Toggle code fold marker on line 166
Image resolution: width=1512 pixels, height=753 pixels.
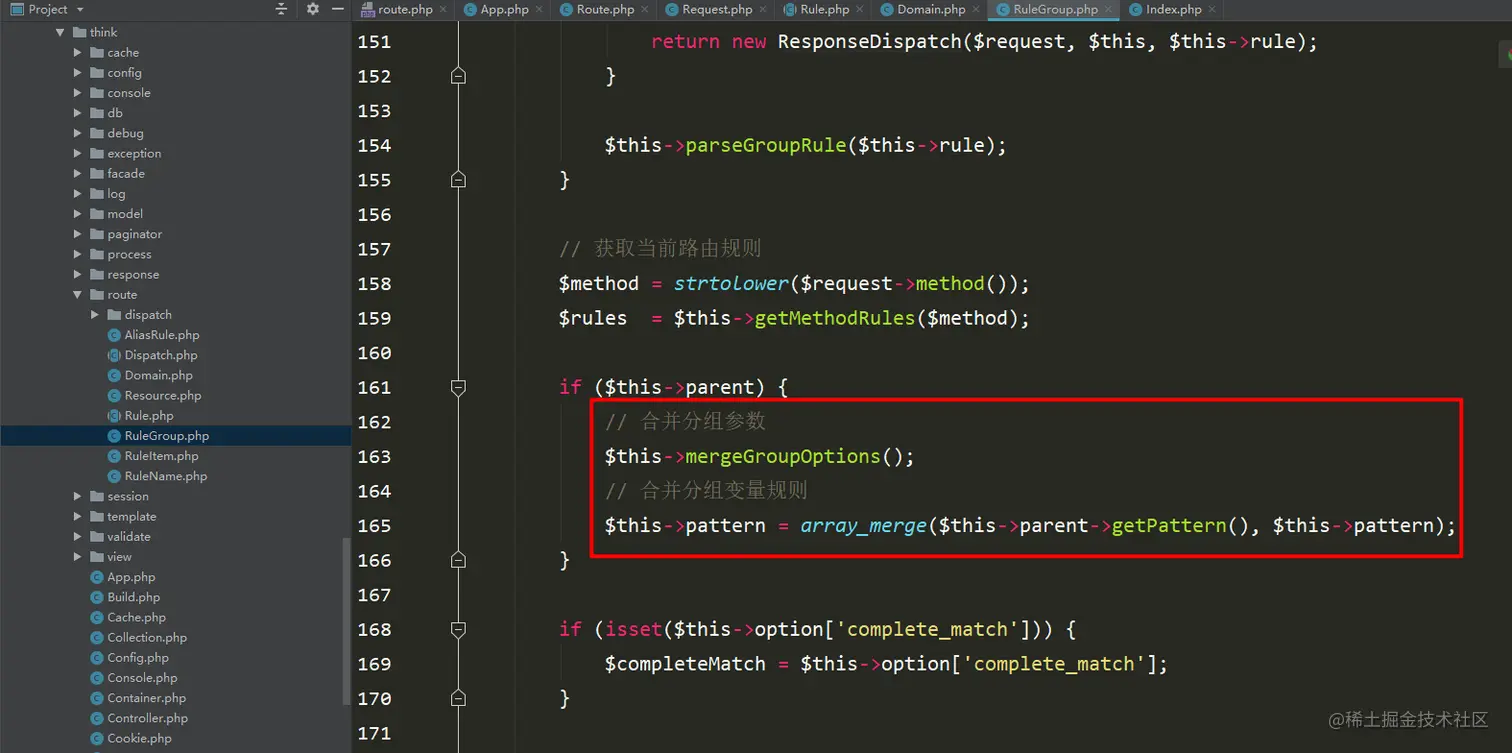(458, 560)
